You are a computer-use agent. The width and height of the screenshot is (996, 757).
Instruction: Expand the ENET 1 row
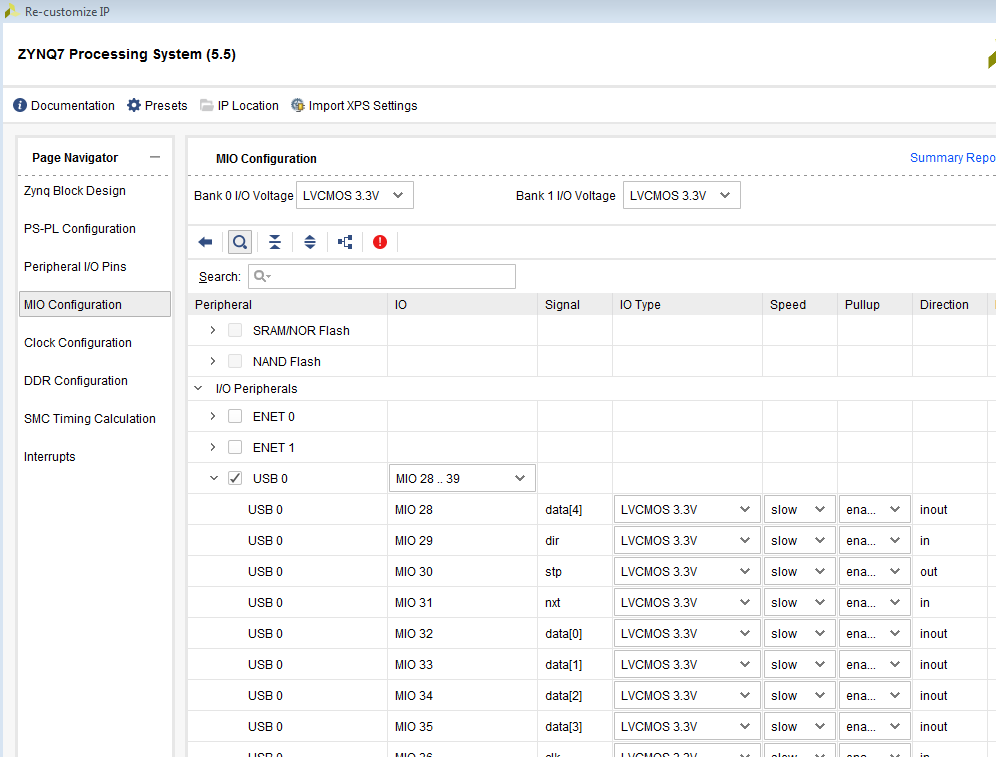click(x=213, y=448)
